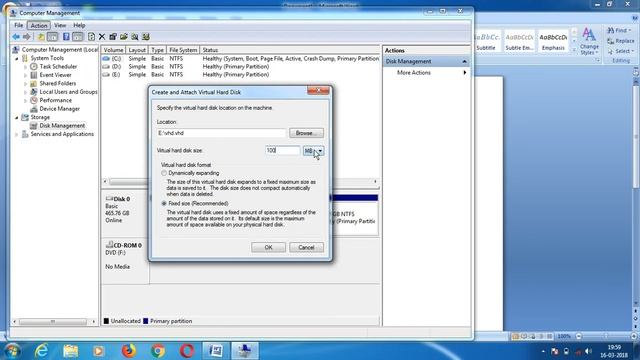The width and height of the screenshot is (640, 360).
Task: Select the (D:) volume row
Action: click(x=240, y=67)
